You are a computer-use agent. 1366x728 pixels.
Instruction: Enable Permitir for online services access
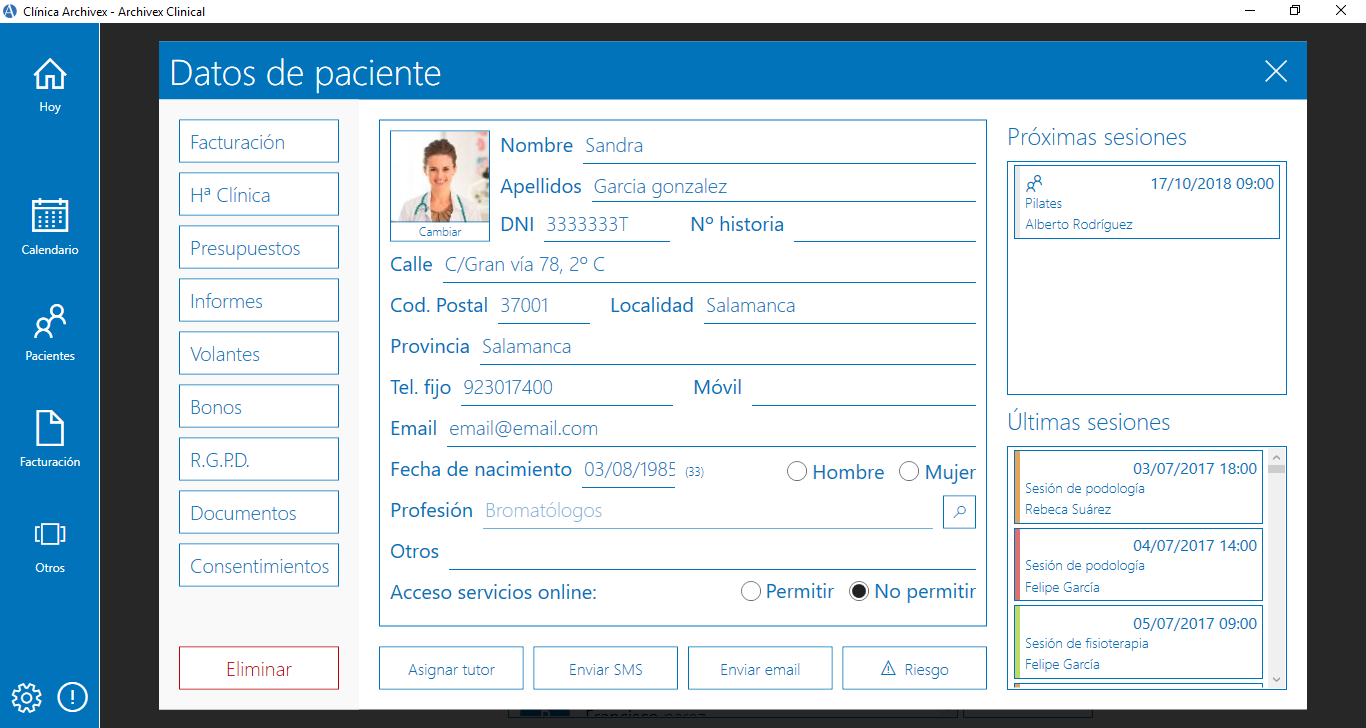pos(751,591)
